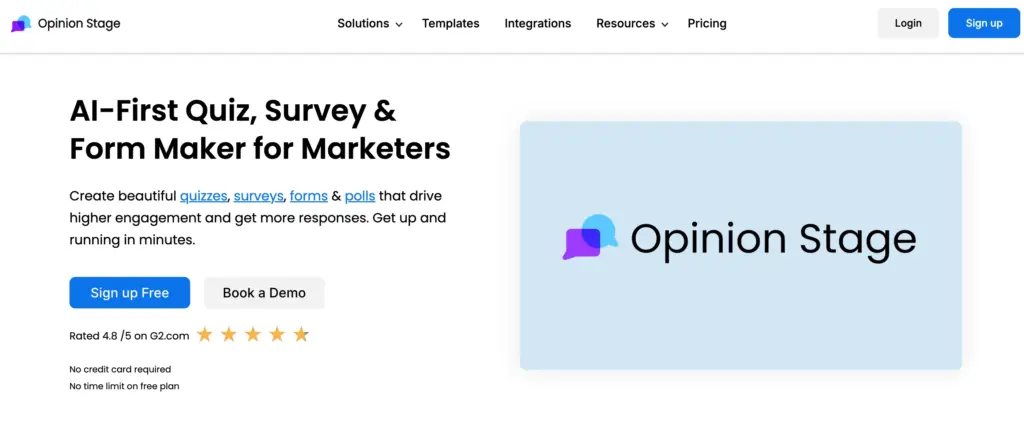This screenshot has height=439, width=1024.
Task: Visit the forms link
Action: pos(308,196)
